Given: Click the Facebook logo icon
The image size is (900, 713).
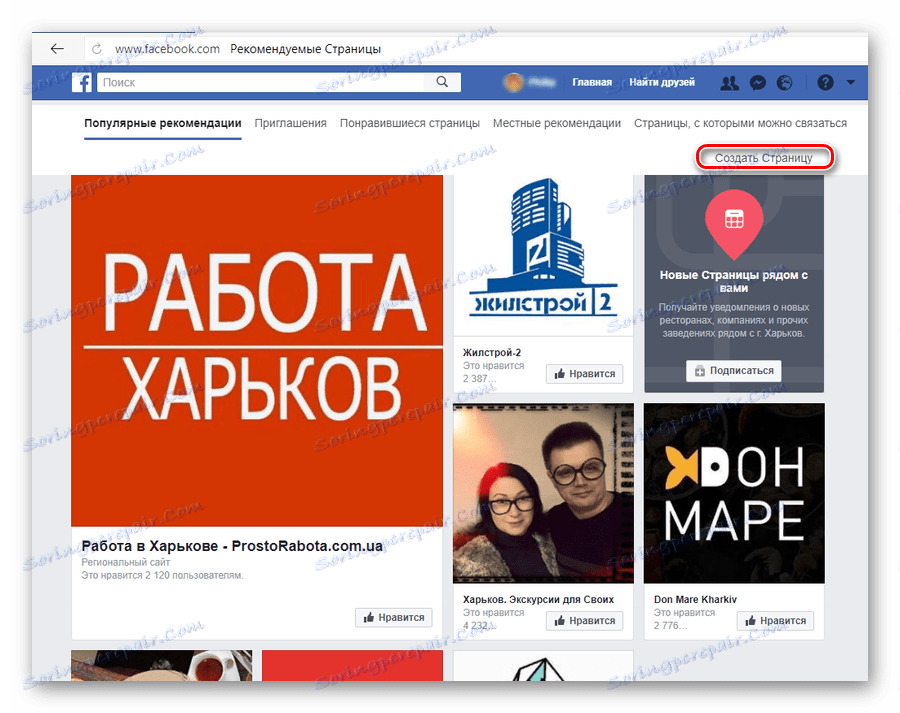Looking at the screenshot, I should pyautogui.click(x=81, y=82).
